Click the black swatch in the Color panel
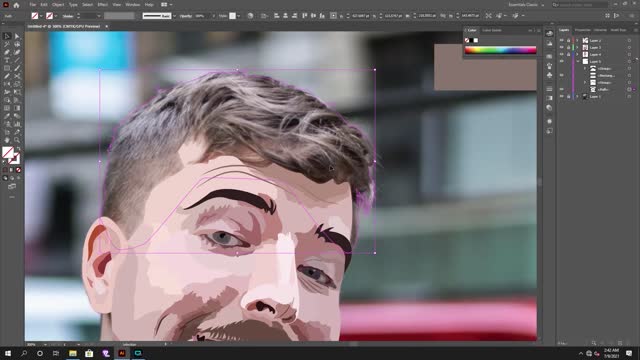 pos(471,40)
